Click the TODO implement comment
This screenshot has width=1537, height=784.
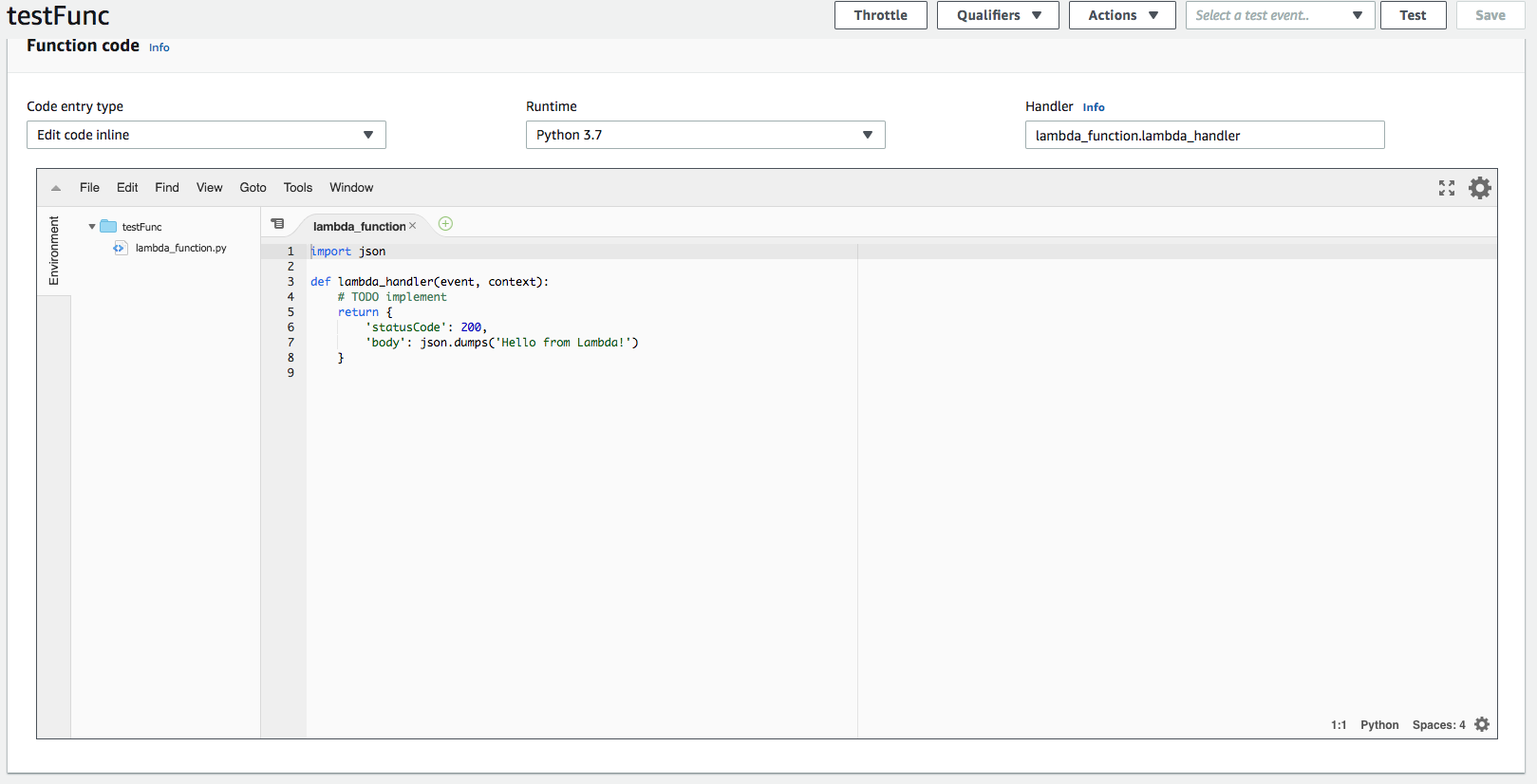coord(392,297)
